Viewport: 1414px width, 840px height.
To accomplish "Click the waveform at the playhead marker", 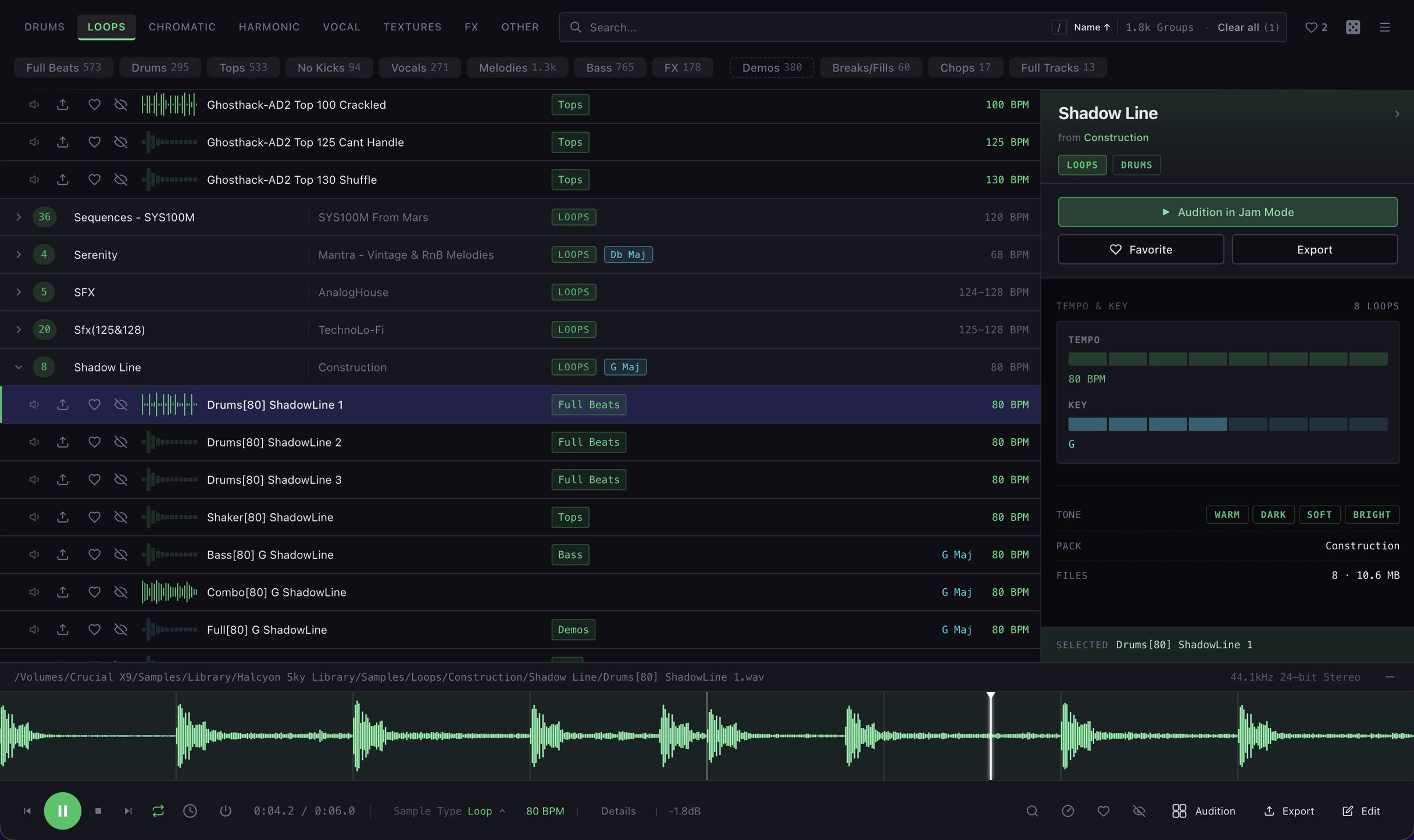I will point(991,735).
